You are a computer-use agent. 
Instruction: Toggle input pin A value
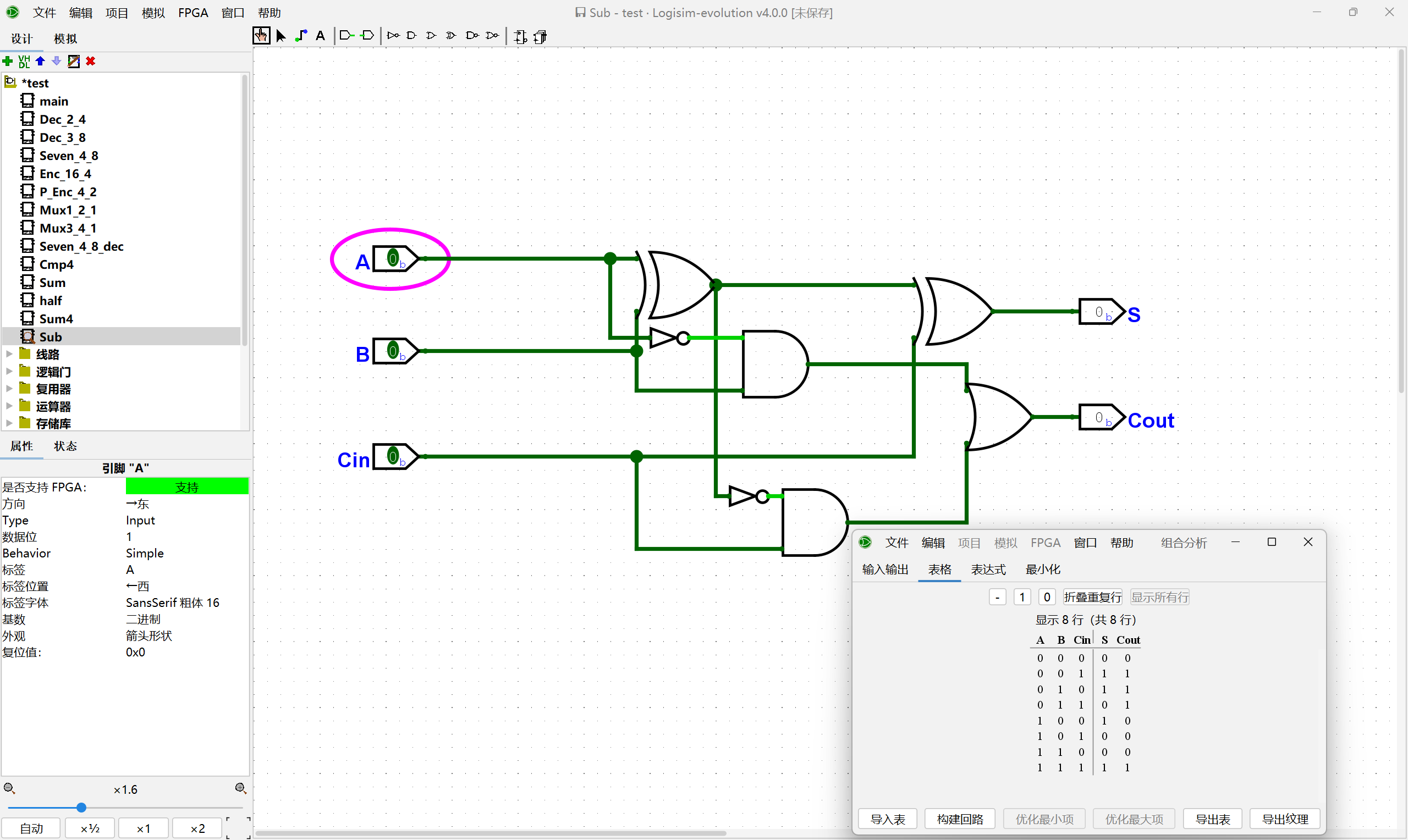tap(393, 259)
